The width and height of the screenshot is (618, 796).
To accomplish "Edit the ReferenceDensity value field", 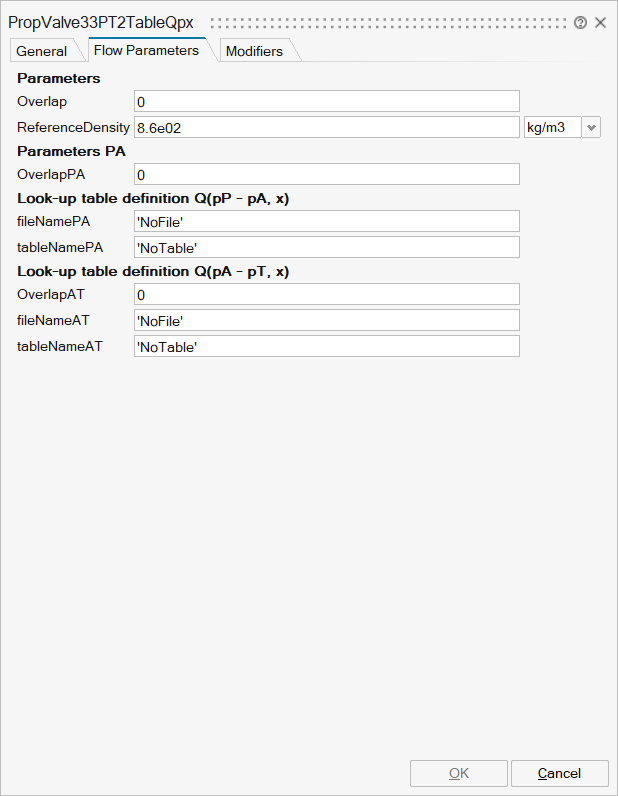I will point(326,127).
